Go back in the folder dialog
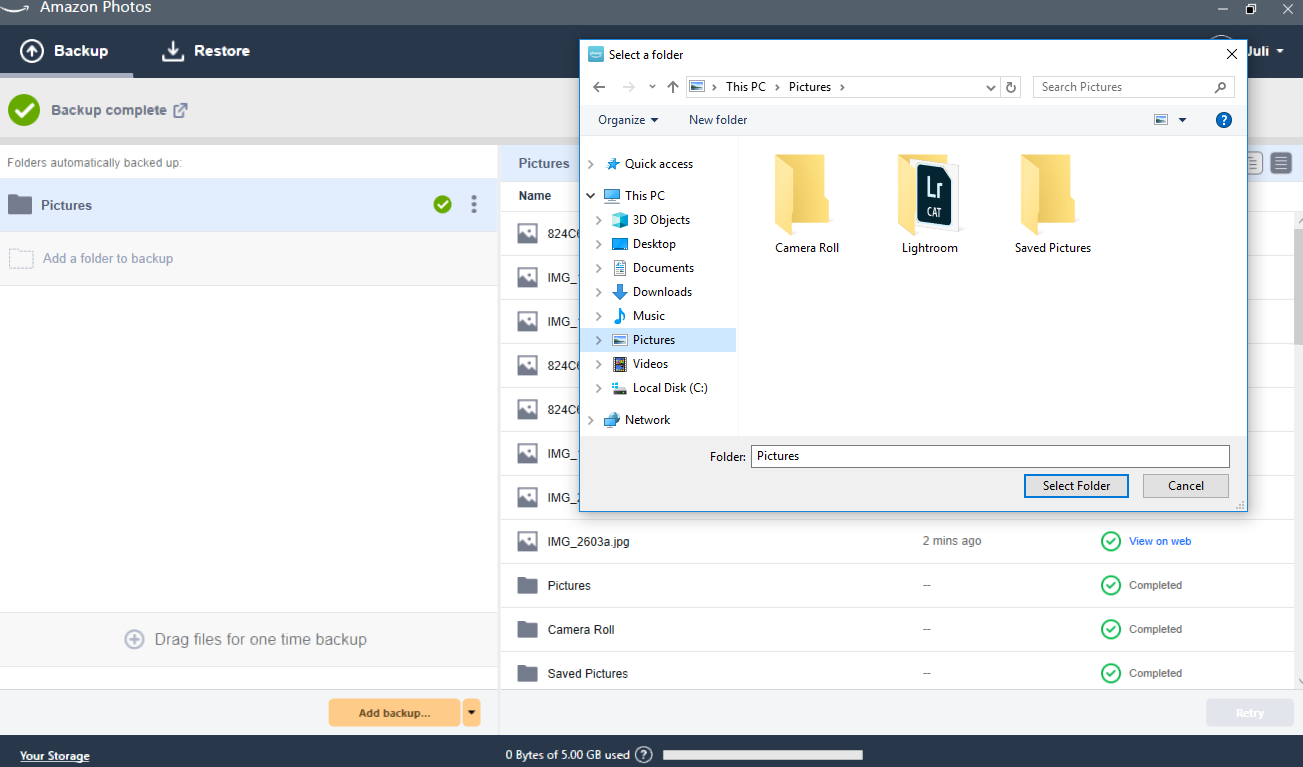The width and height of the screenshot is (1303, 767). tap(599, 87)
